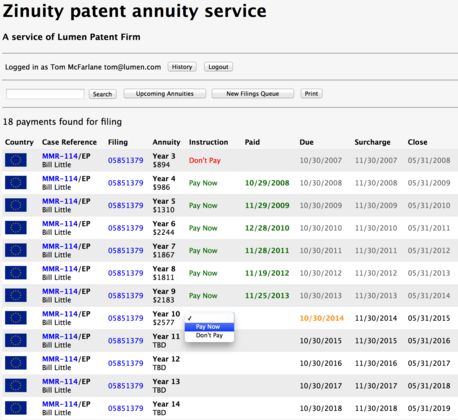Click the EU flag icon in Year 14 row
Image resolution: width=458 pixels, height=420 pixels.
tap(16, 408)
